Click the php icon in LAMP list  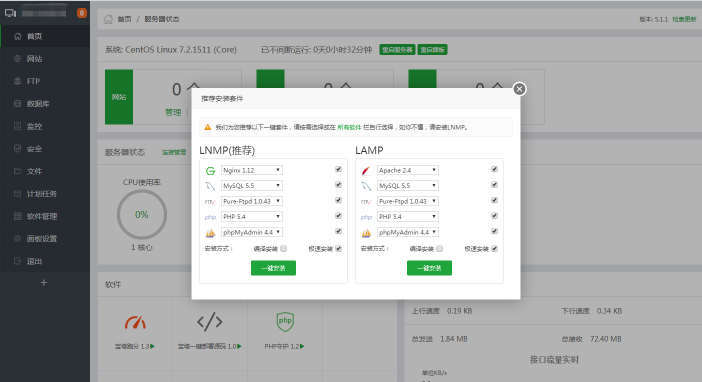(366, 217)
